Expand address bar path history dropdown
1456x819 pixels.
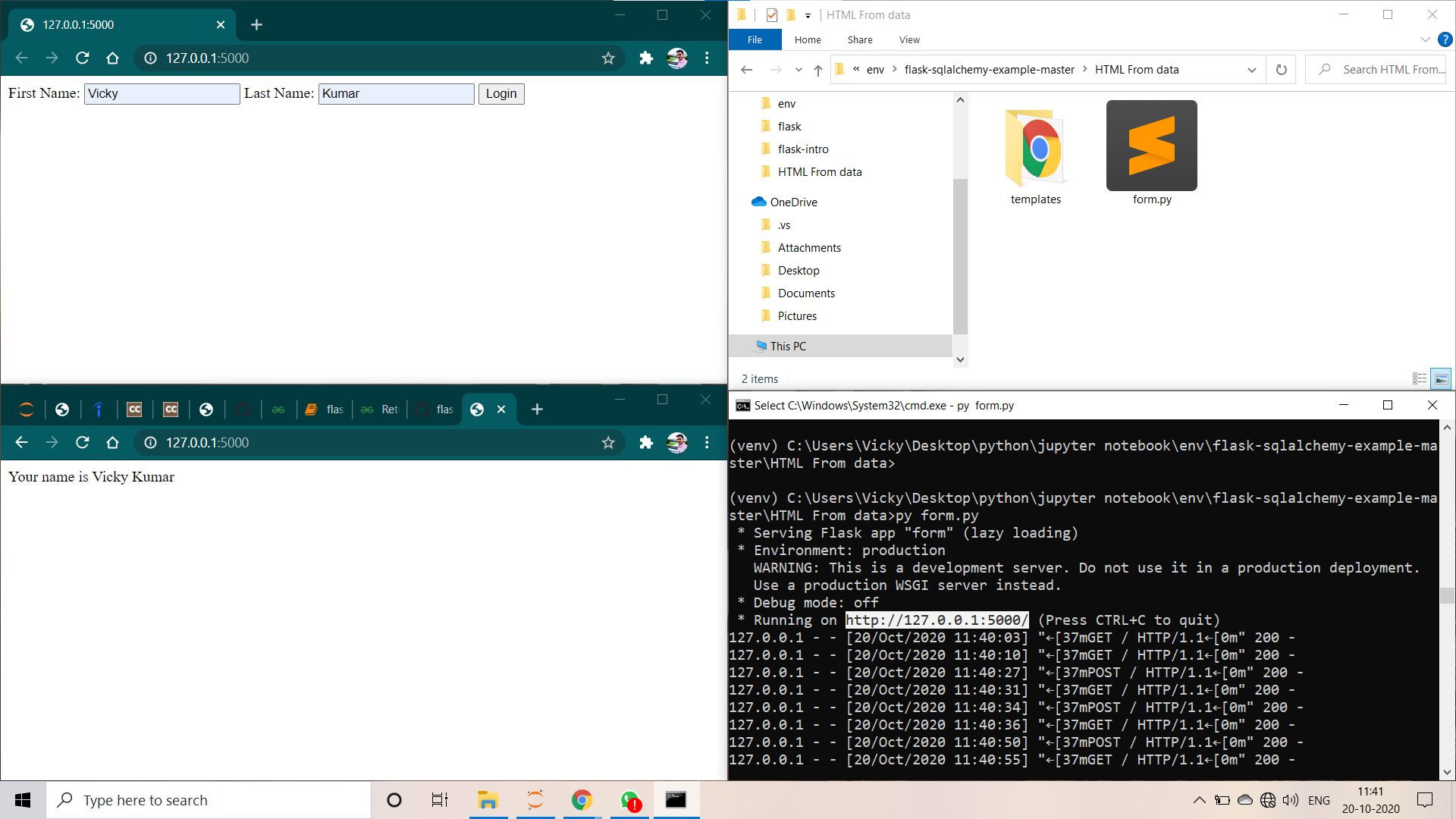1251,70
